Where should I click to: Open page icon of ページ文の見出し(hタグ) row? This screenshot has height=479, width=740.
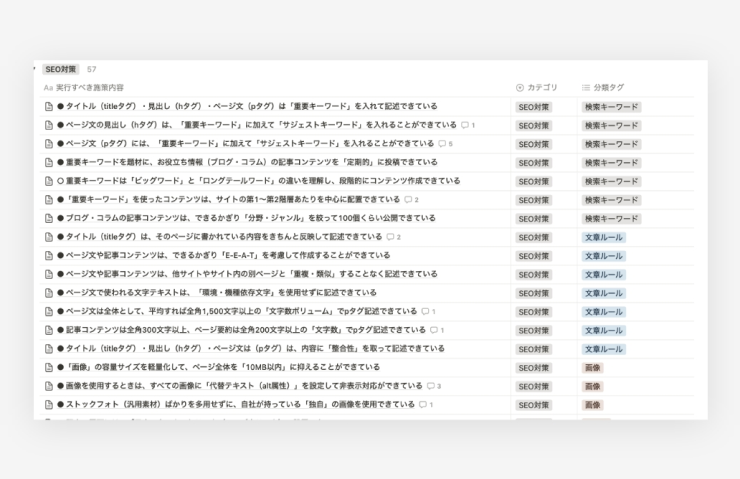[49, 125]
